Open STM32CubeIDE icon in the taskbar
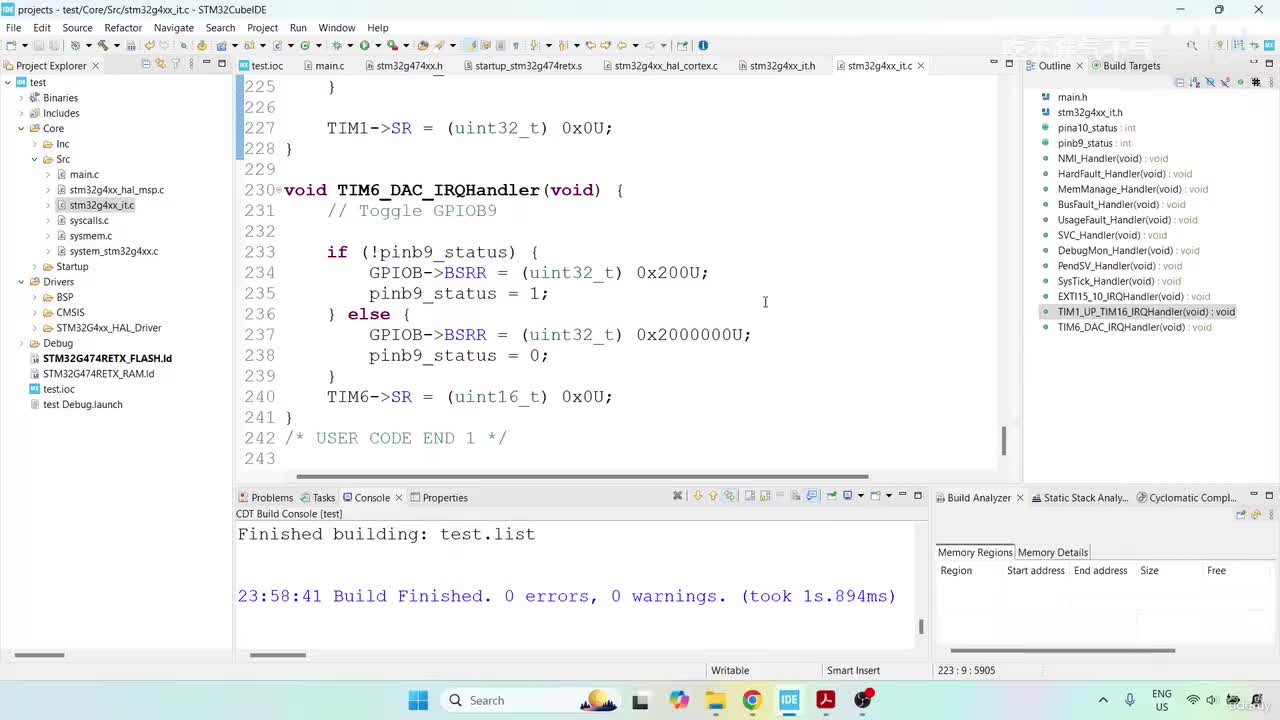The width and height of the screenshot is (1280, 720). [789, 700]
